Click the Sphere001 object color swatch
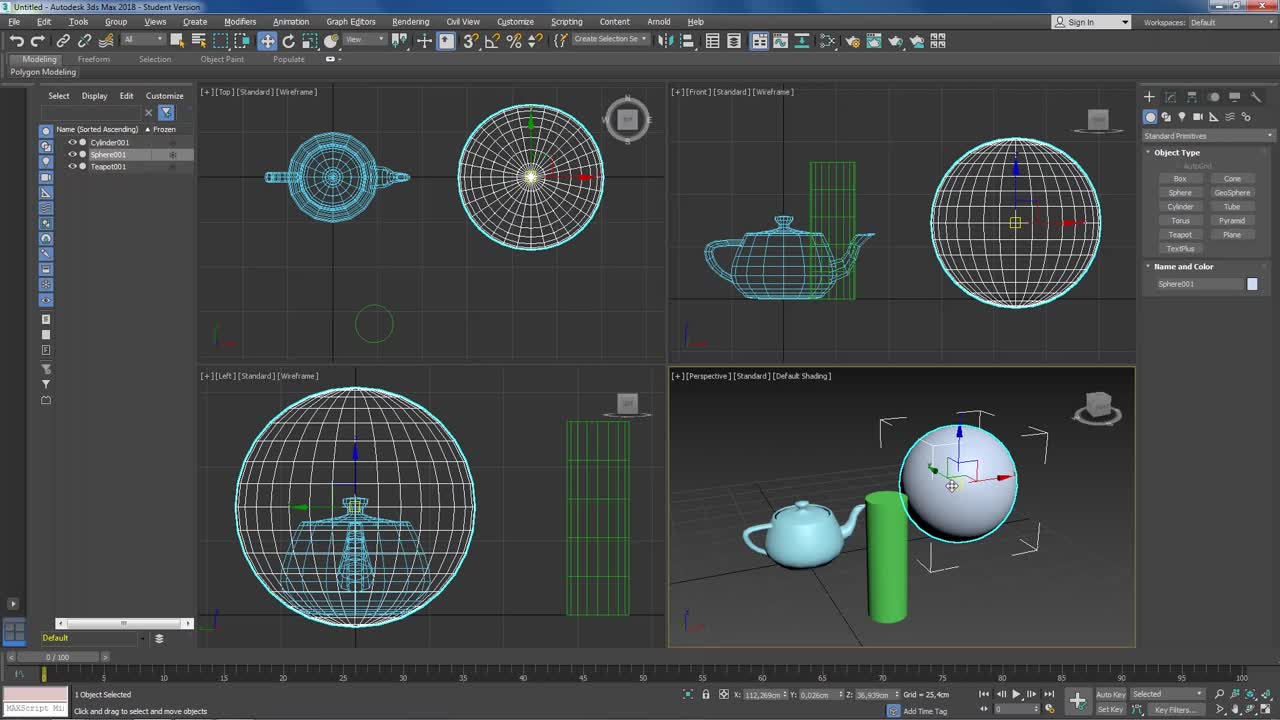Image resolution: width=1280 pixels, height=720 pixels. [1252, 284]
